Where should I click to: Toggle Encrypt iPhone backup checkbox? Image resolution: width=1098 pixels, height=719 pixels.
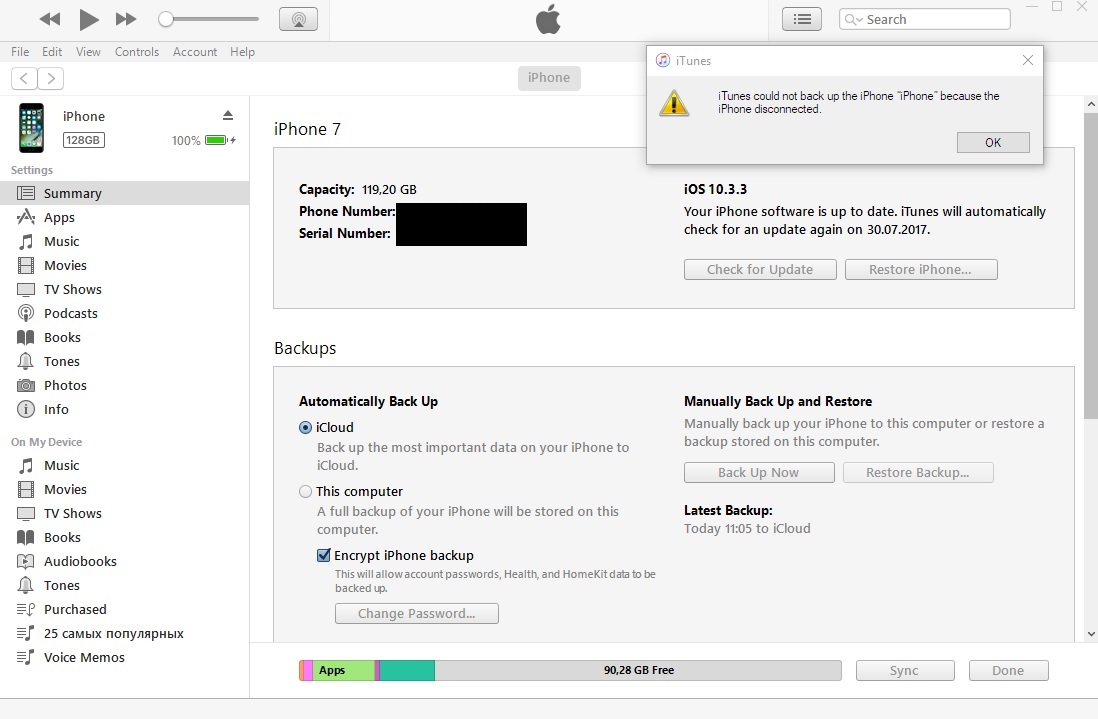coord(324,555)
